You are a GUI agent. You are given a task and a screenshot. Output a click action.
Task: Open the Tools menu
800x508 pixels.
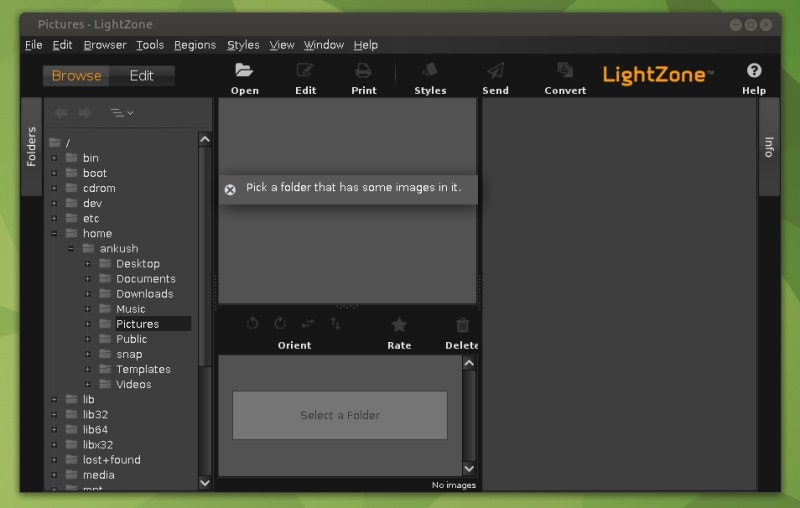click(x=150, y=45)
